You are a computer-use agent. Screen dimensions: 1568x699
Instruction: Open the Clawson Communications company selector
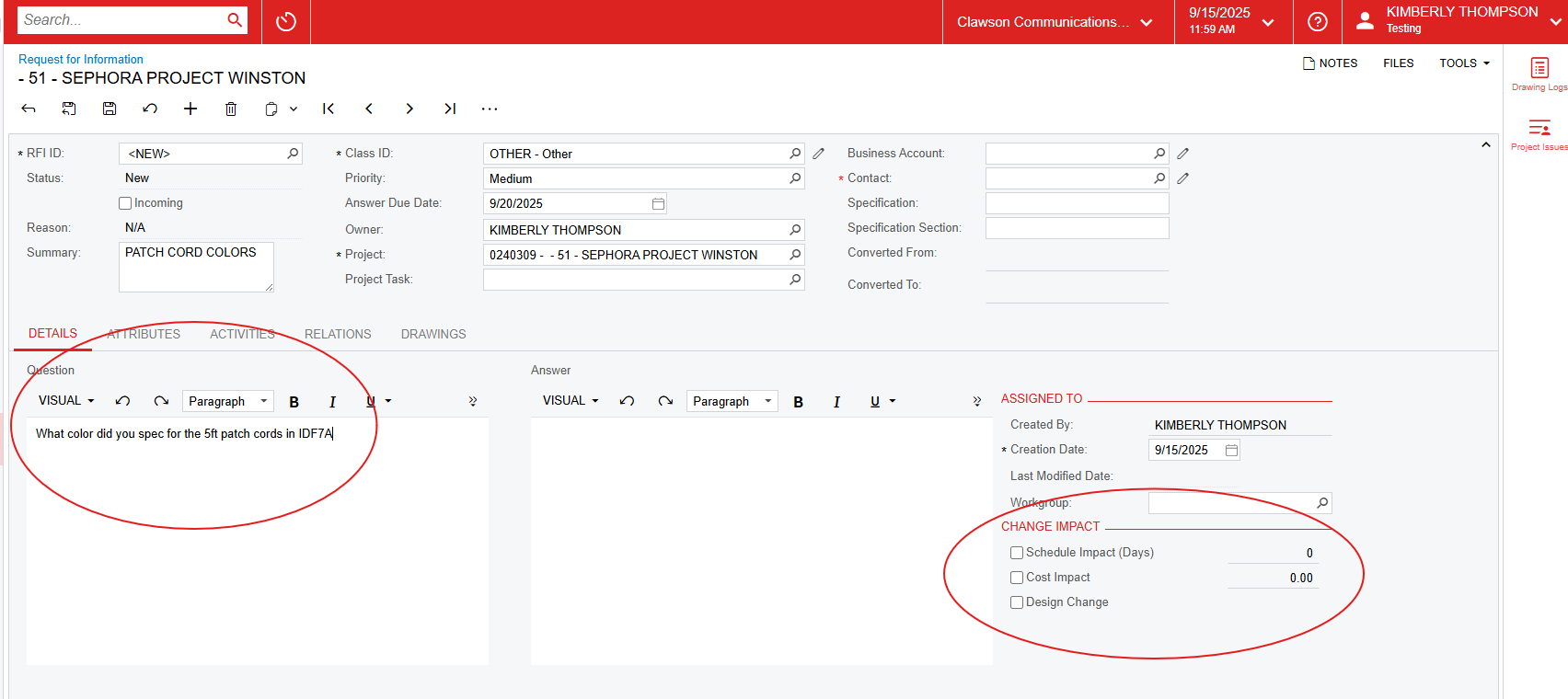(1055, 22)
